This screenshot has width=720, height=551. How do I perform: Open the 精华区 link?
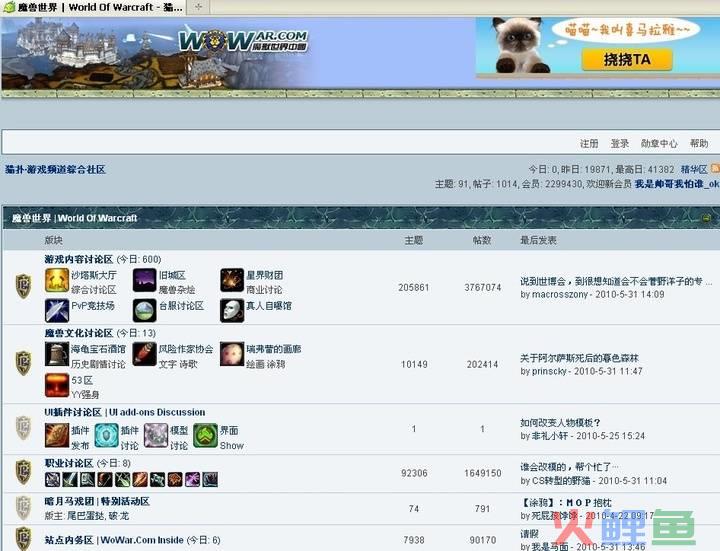(x=694, y=169)
